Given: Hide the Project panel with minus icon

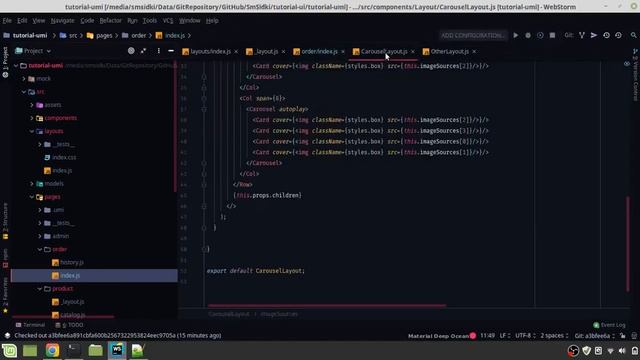Looking at the screenshot, I should coord(171,51).
